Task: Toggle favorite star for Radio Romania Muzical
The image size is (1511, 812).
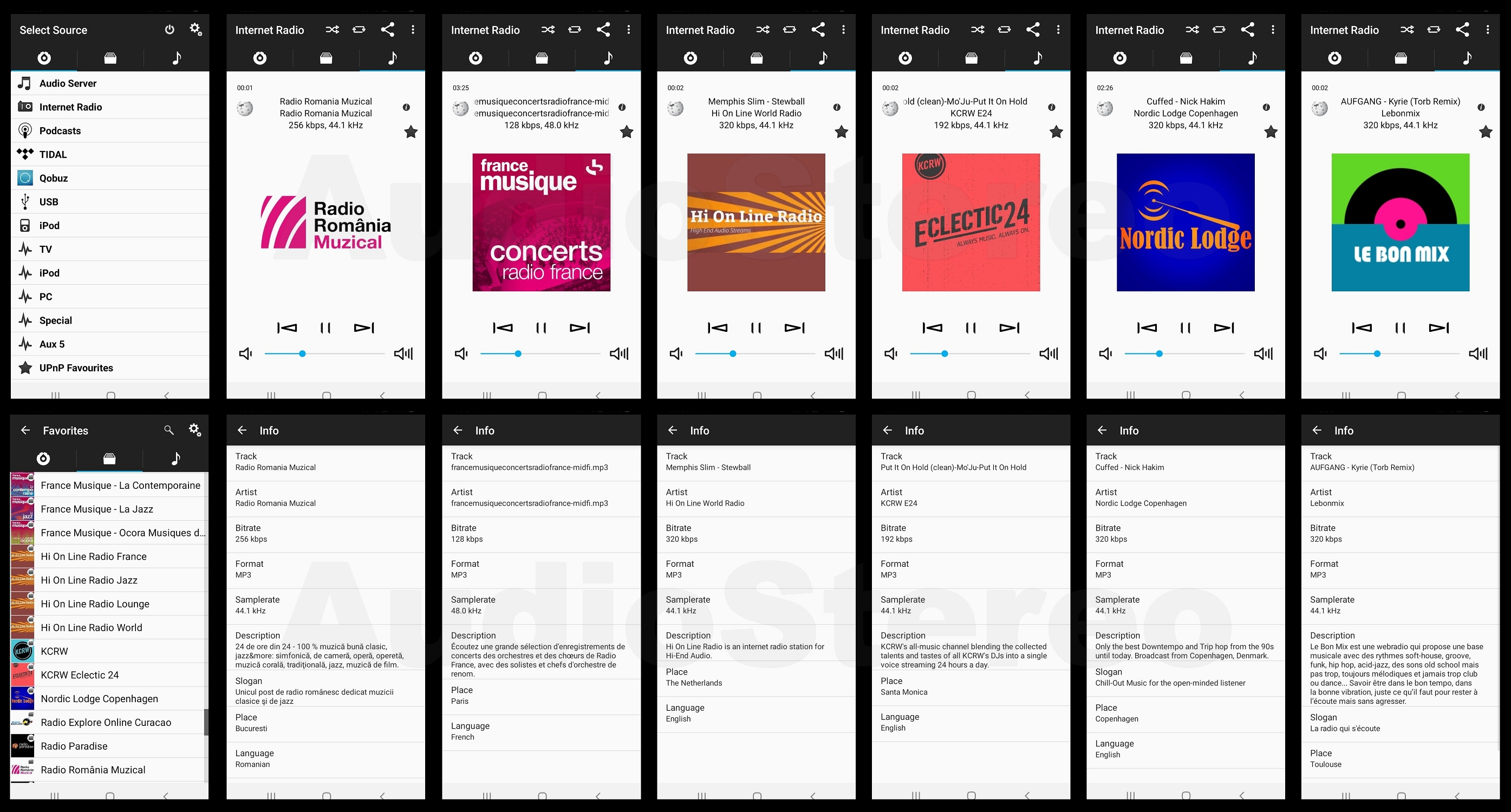Action: [x=411, y=132]
